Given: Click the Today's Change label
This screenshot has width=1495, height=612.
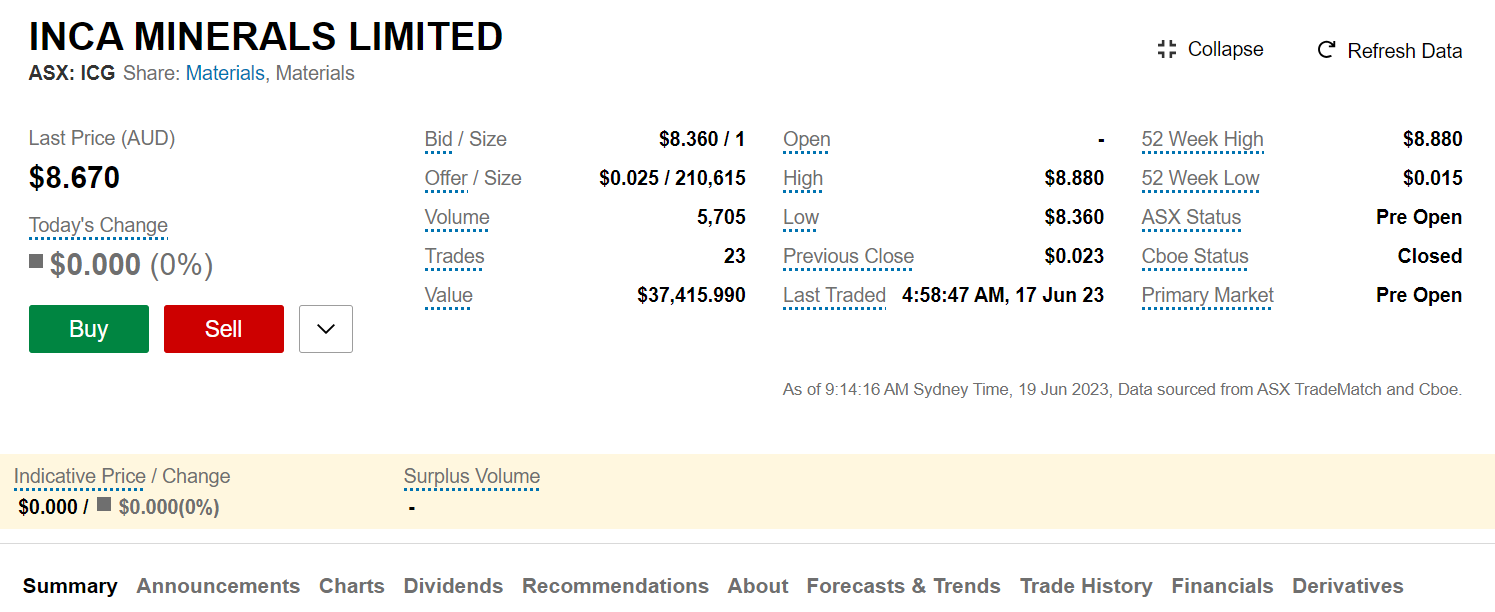Looking at the screenshot, I should [98, 226].
